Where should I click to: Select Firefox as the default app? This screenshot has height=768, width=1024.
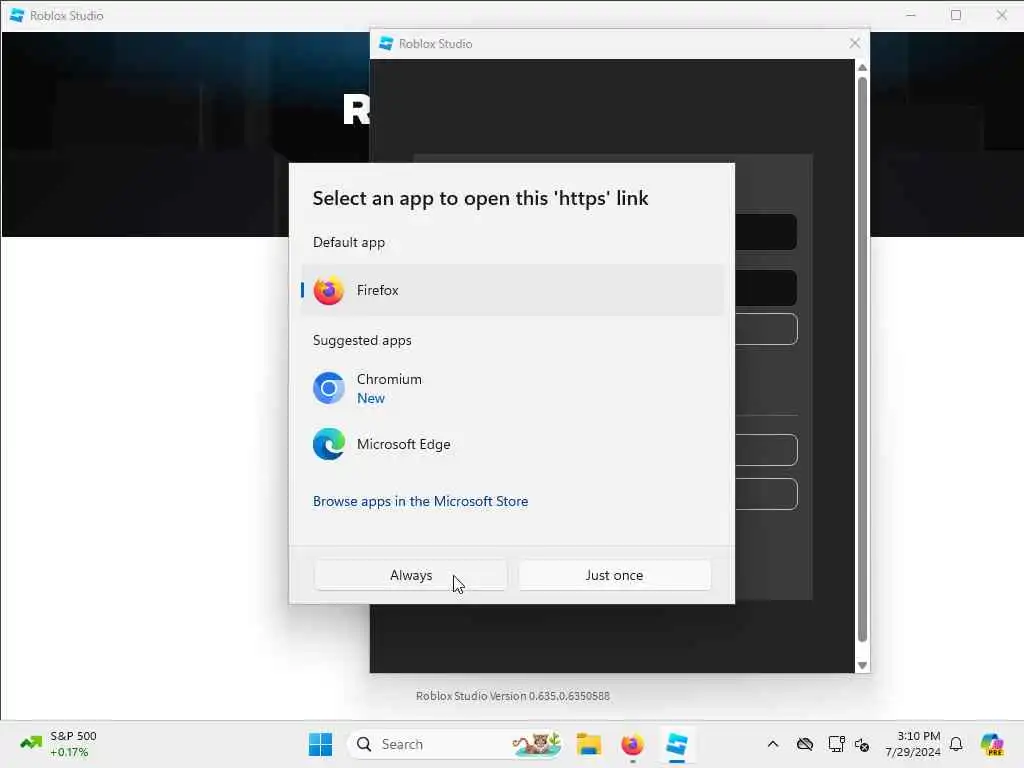[513, 290]
